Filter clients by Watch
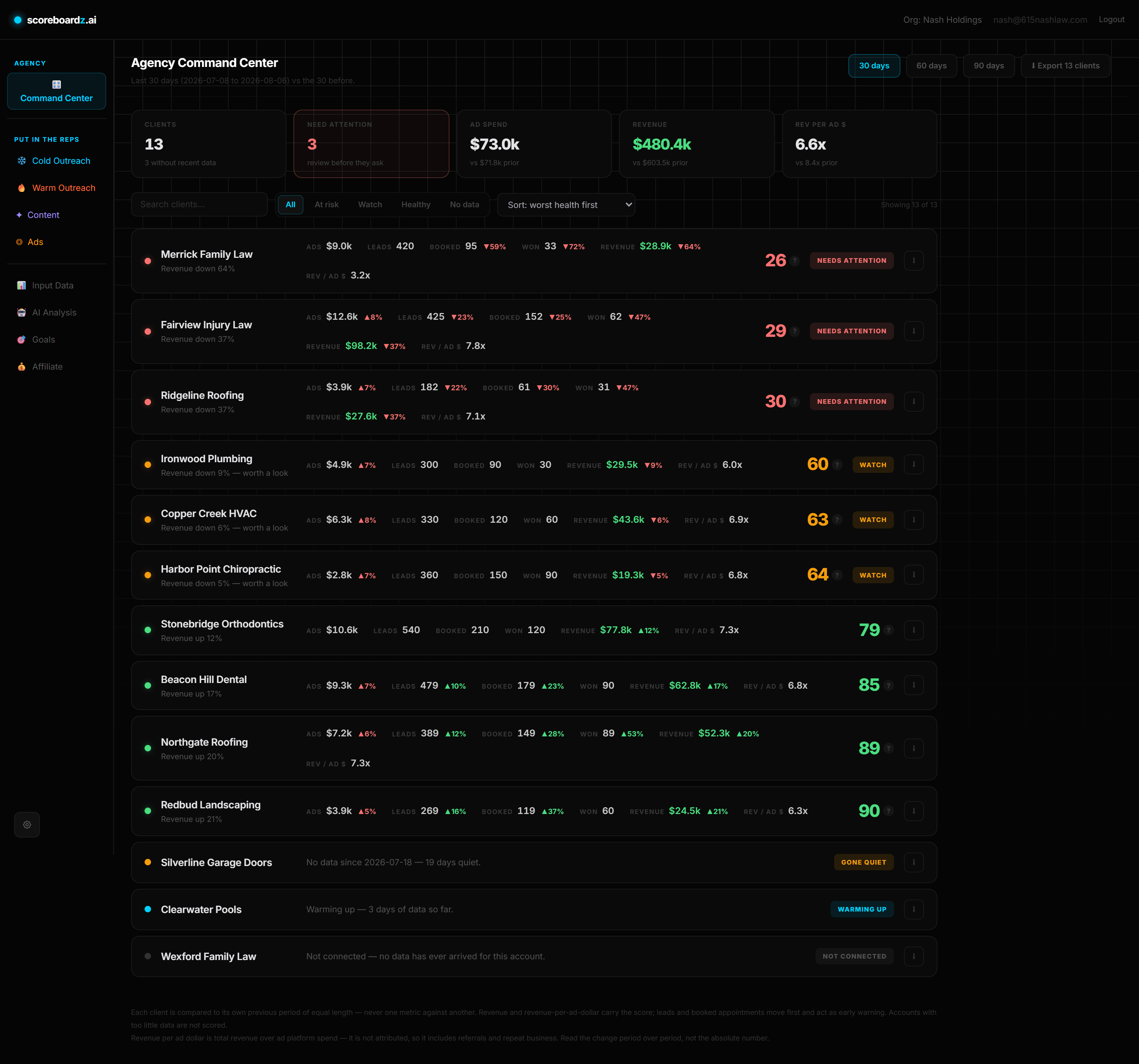The width and height of the screenshot is (1139, 1064). click(370, 204)
